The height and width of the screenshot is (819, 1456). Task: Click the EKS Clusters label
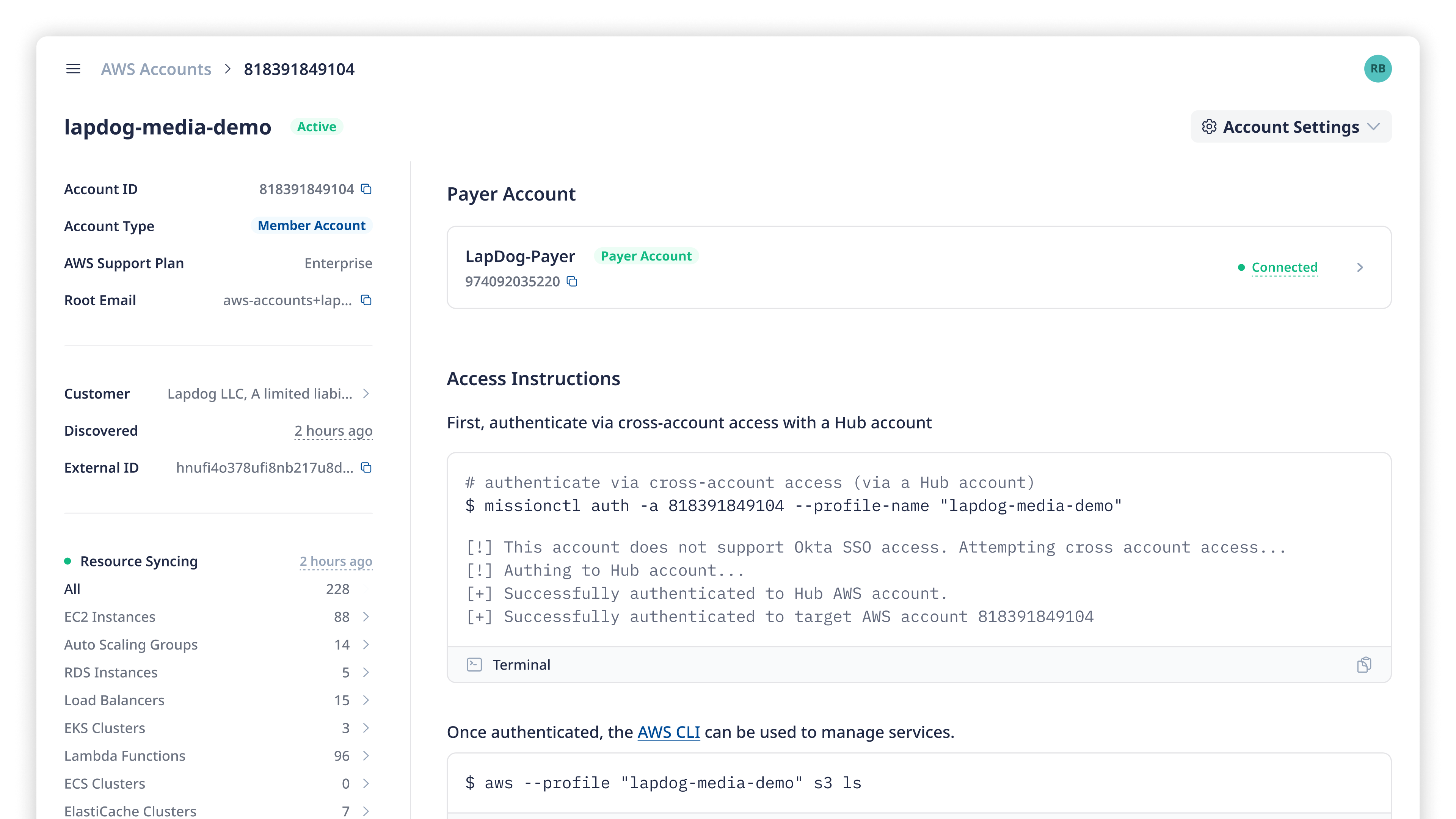(x=105, y=728)
